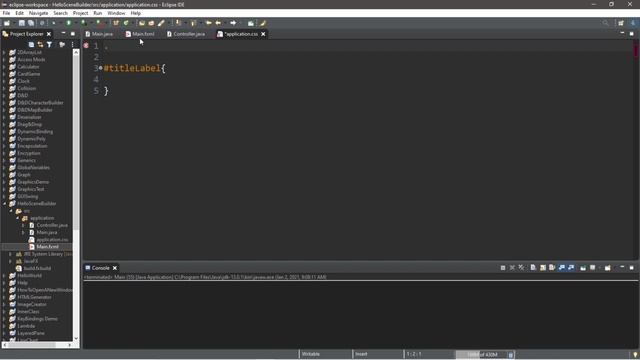
Task: Click the Open Perspective icon at top right
Action: pyautogui.click(x=621, y=23)
